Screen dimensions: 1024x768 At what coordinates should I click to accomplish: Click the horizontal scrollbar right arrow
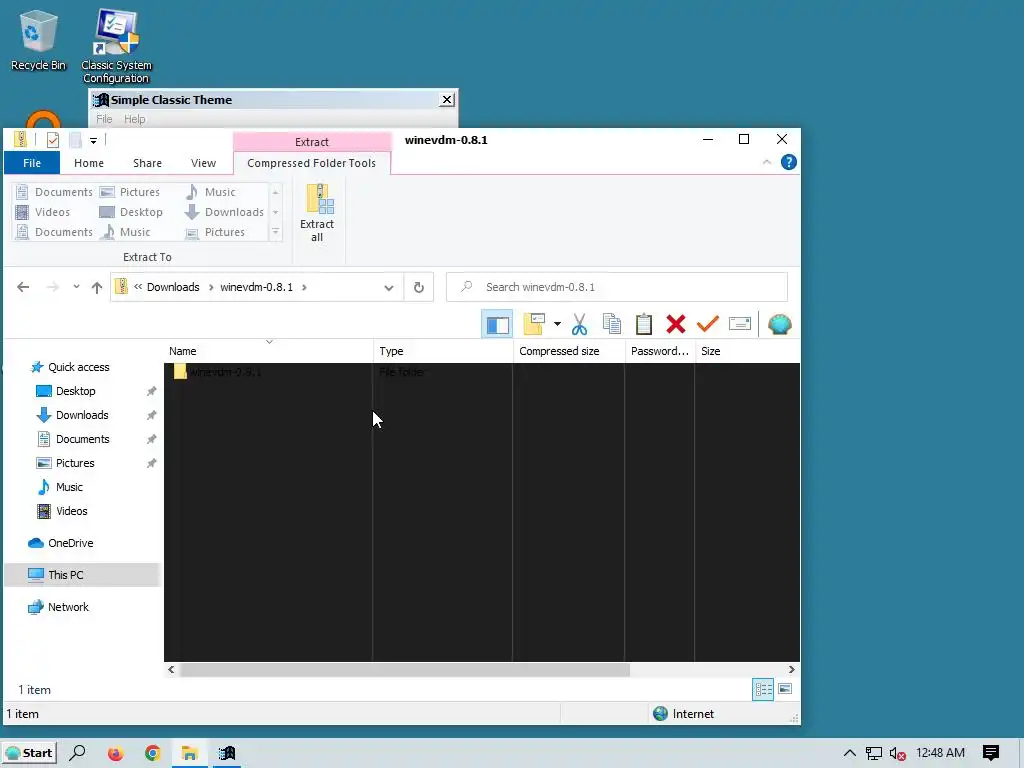pos(792,670)
